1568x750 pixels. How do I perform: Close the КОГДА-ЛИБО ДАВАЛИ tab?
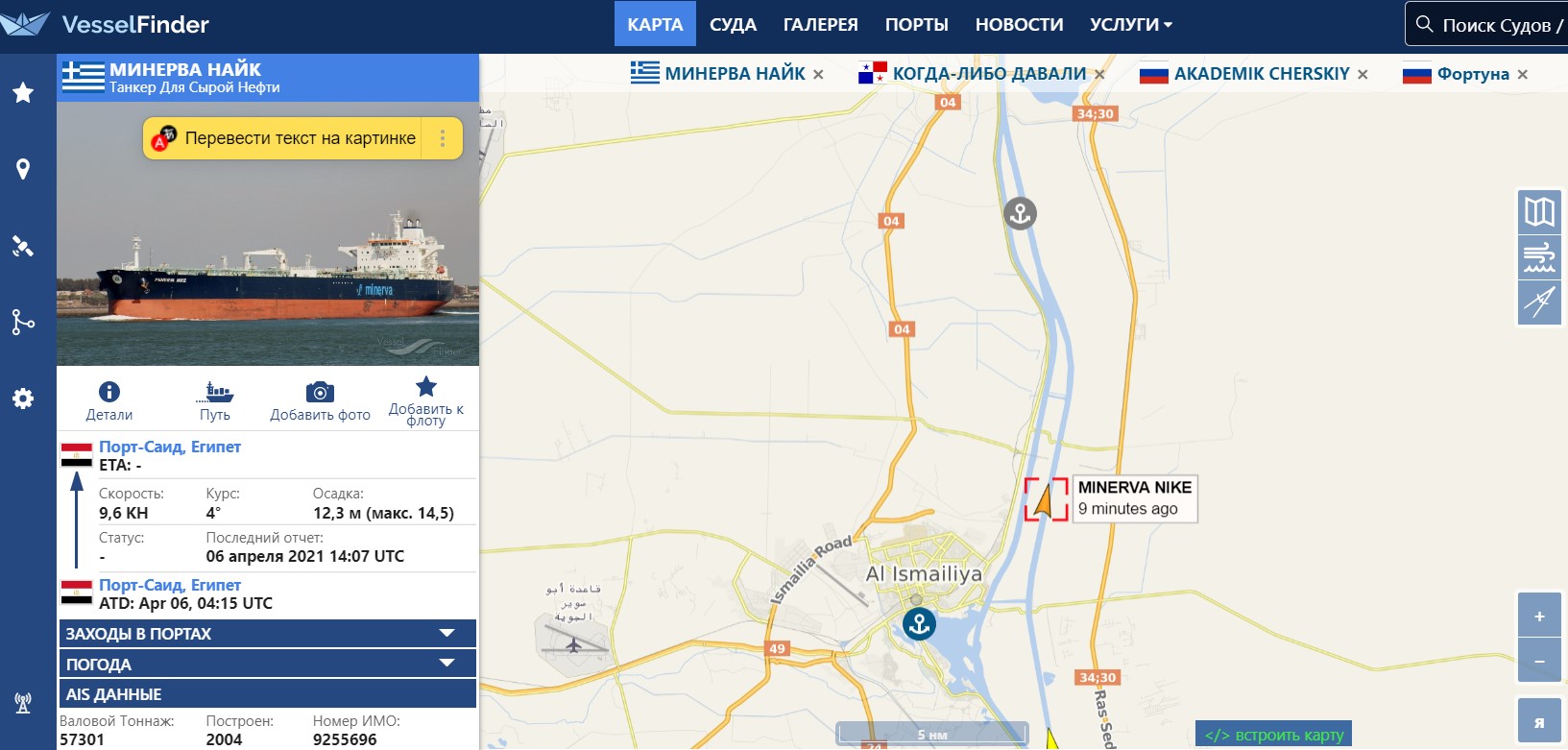[x=1099, y=74]
